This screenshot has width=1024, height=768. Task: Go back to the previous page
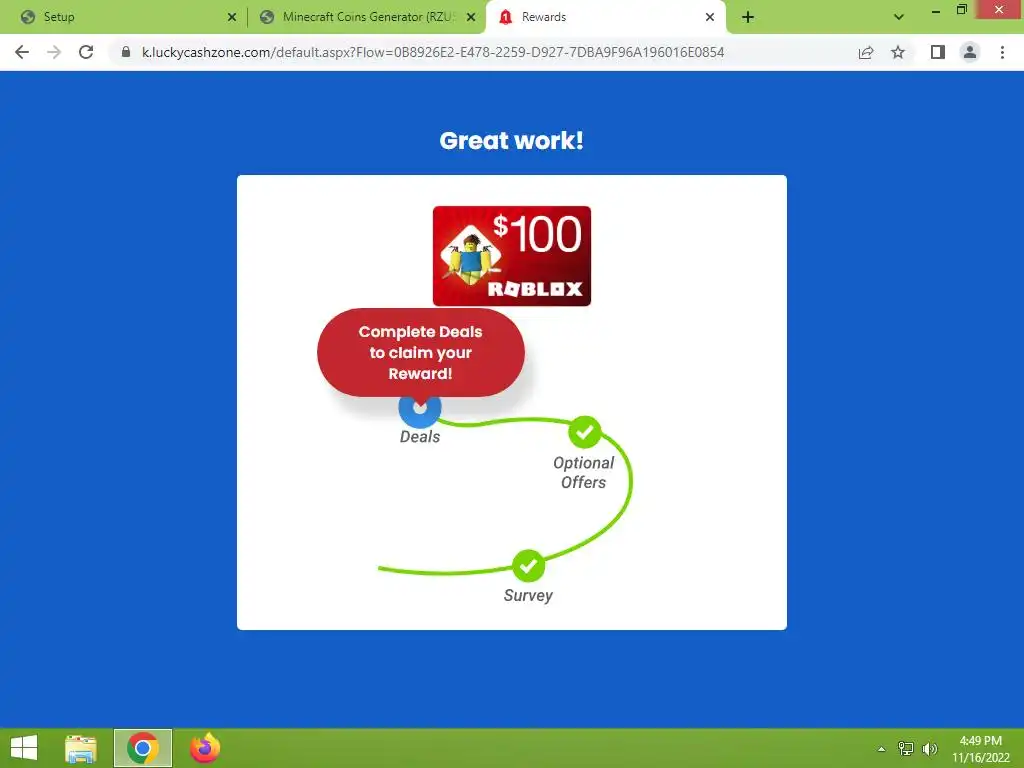[x=22, y=52]
